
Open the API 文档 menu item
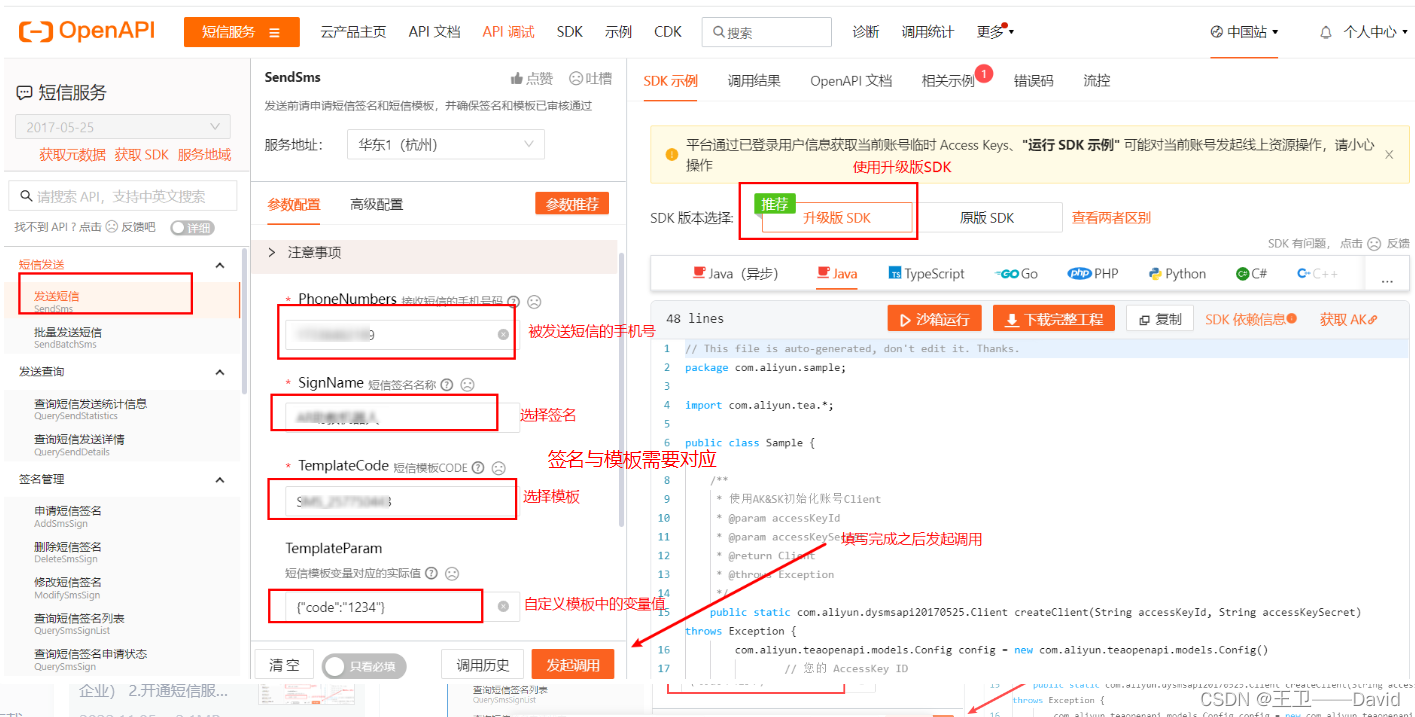[x=434, y=32]
